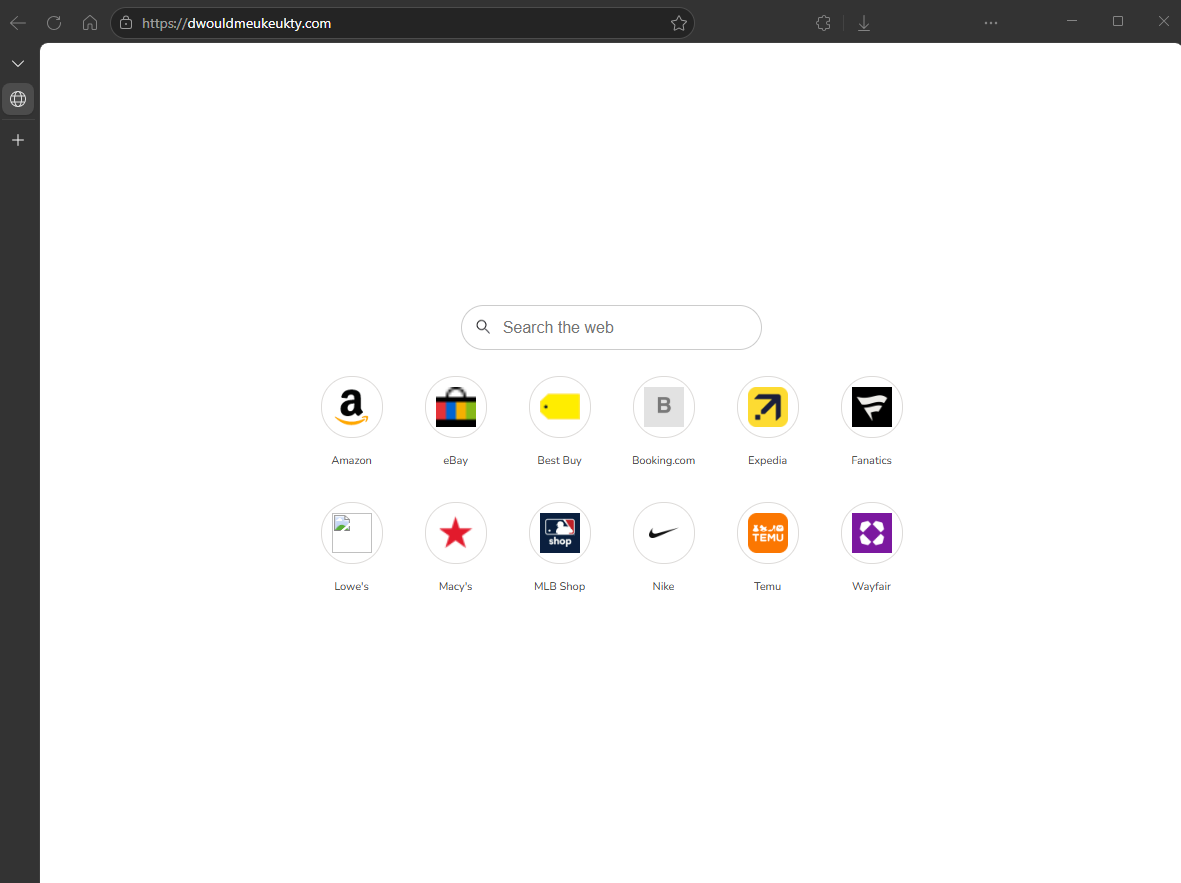
Task: Reload the page with refresh icon
Action: click(54, 23)
